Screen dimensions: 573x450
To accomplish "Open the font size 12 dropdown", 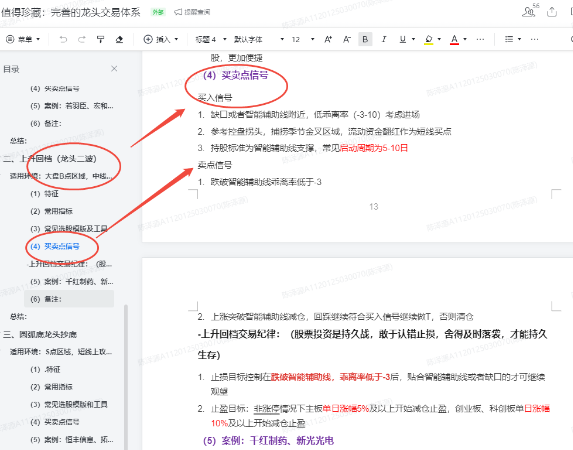I will 303,39.
